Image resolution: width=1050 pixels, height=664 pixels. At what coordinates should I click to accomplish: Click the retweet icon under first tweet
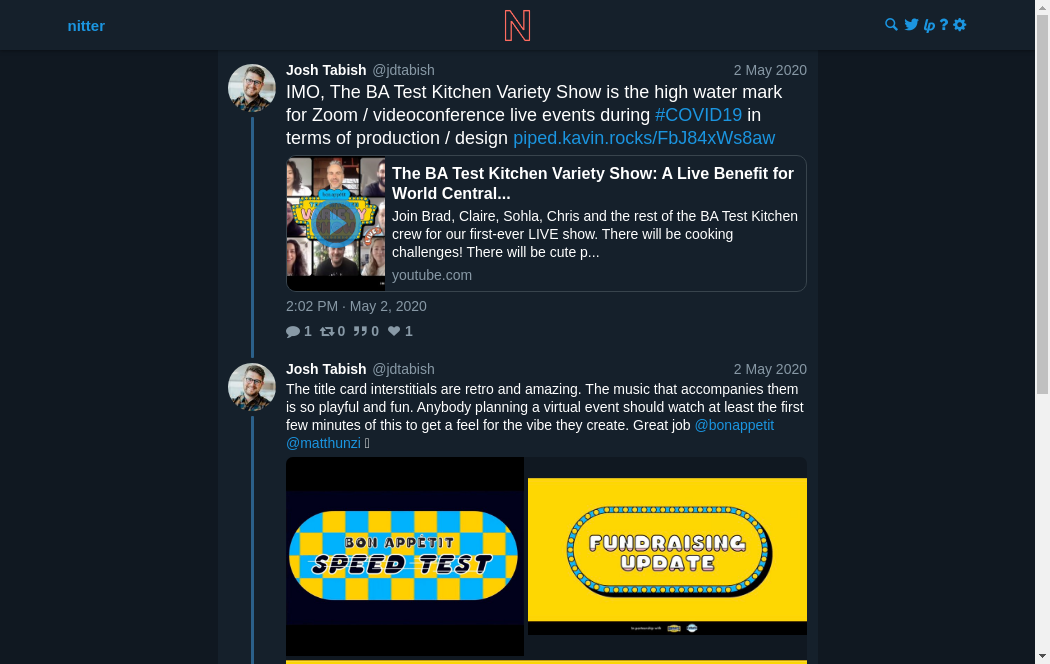click(x=327, y=331)
